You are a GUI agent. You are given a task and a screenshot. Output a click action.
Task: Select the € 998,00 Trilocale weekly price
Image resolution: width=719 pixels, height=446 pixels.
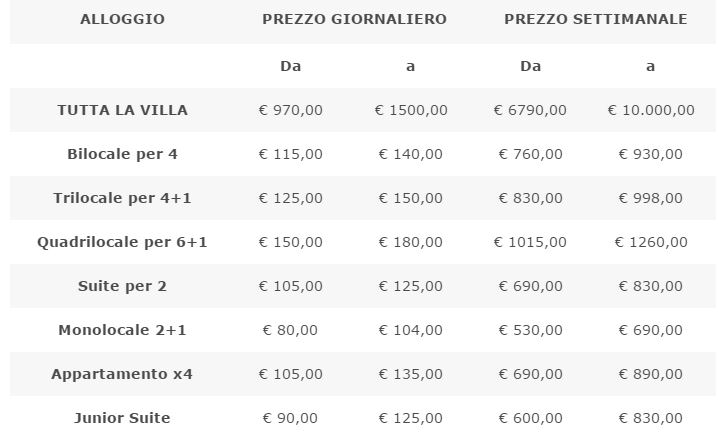pyautogui.click(x=651, y=198)
